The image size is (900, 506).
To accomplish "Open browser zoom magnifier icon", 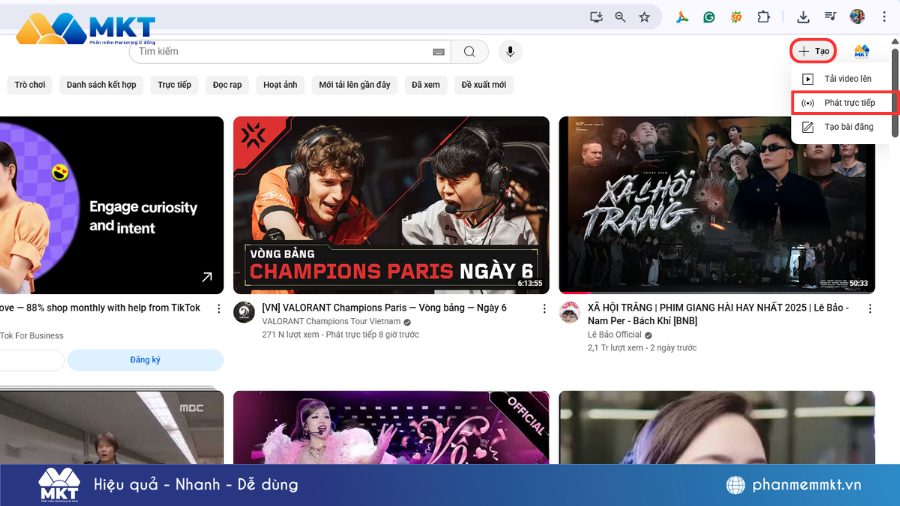I will click(620, 17).
